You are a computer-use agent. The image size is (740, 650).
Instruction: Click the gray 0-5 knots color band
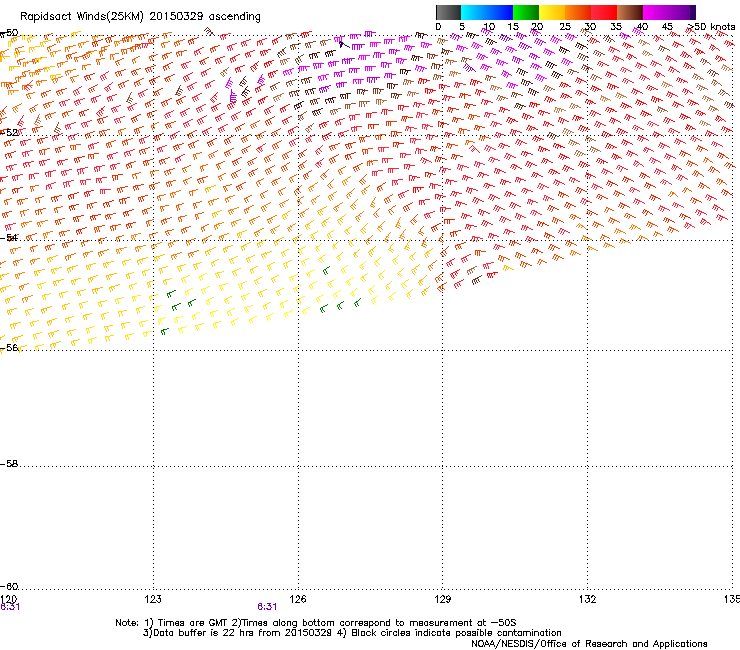click(448, 12)
